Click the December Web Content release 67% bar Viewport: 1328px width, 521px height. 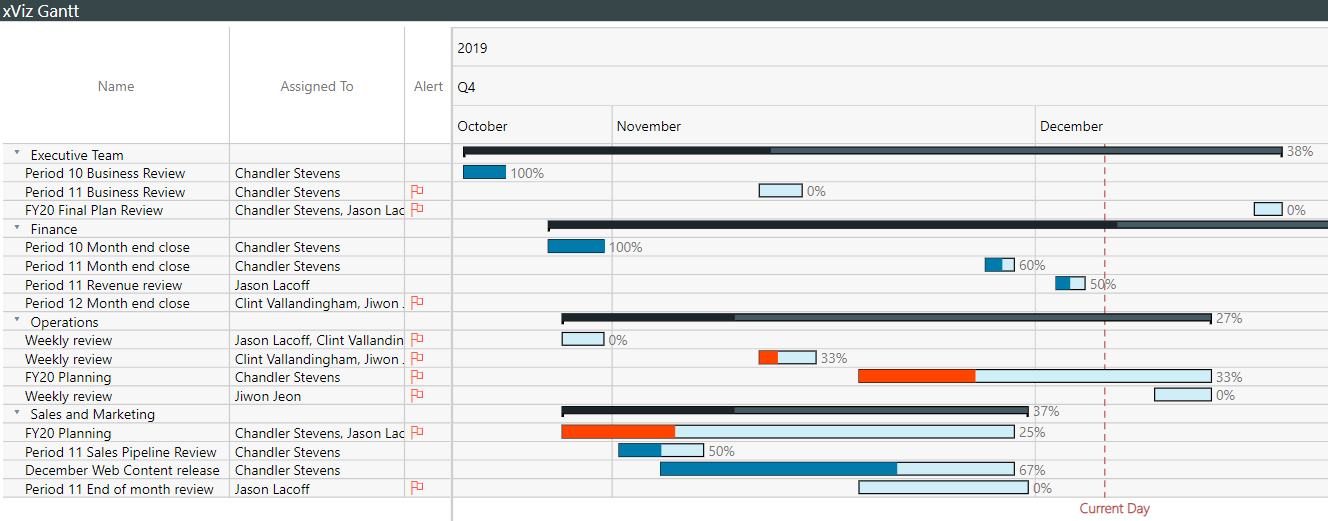click(837, 469)
